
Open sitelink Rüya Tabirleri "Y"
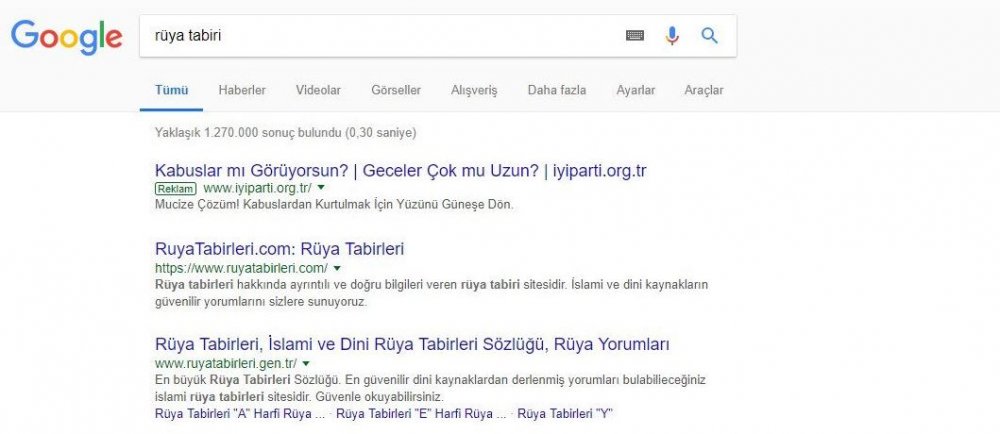click(x=564, y=414)
